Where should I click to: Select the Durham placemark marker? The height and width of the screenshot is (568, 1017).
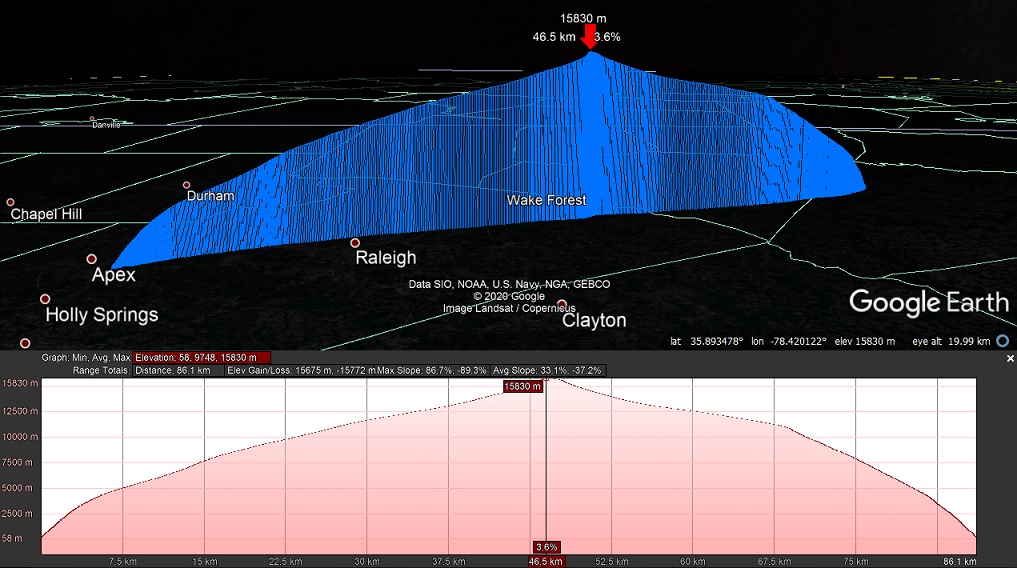(187, 185)
